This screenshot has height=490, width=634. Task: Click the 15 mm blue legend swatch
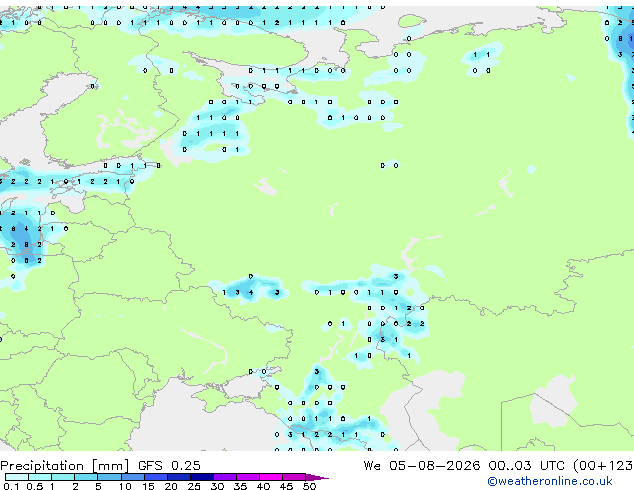[x=155, y=477]
